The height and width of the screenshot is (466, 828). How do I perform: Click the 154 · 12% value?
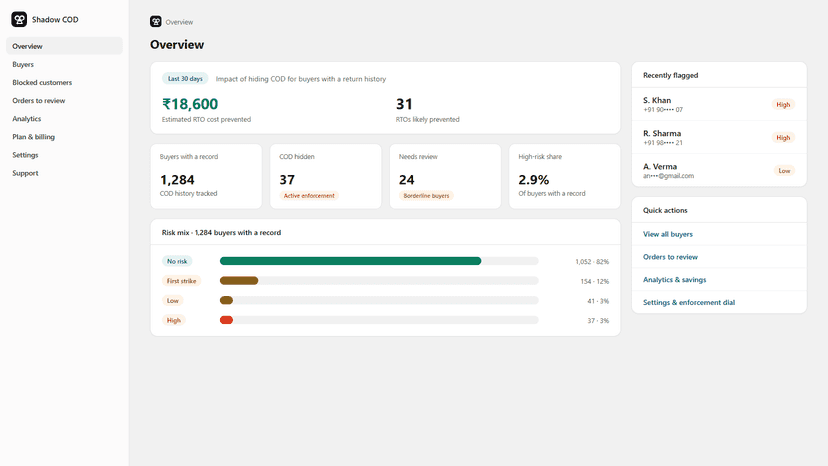tap(595, 281)
